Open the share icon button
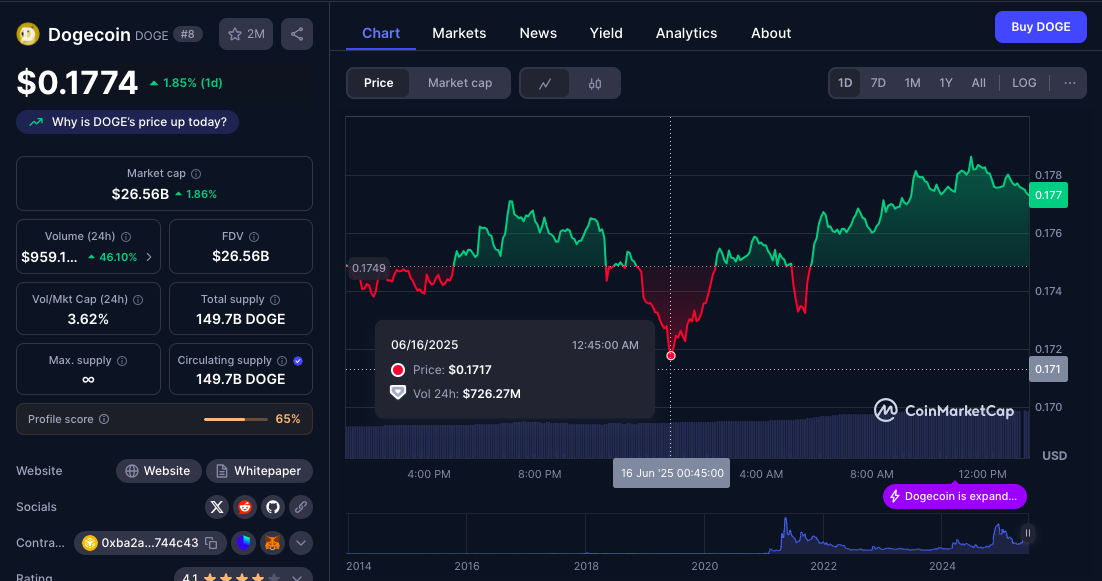 (297, 34)
